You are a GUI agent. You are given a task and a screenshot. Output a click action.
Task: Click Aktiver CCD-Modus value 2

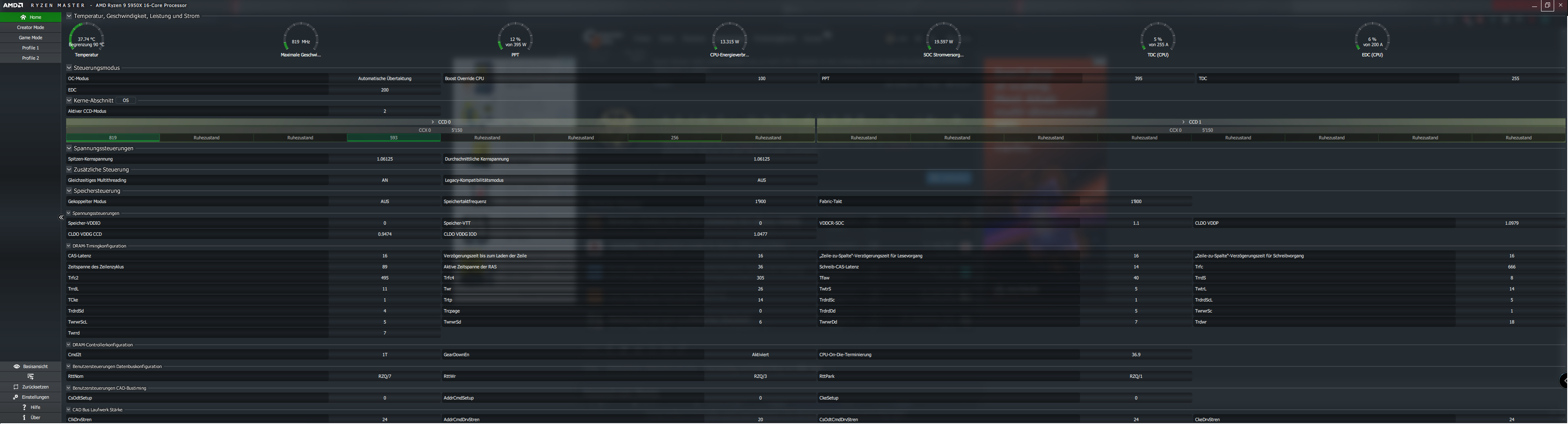tap(385, 112)
